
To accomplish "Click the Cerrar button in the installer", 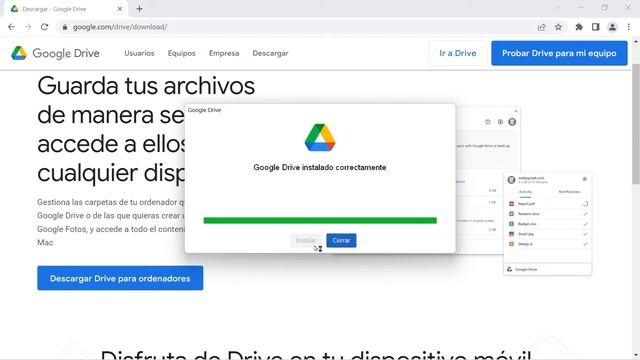I will pyautogui.click(x=341, y=240).
